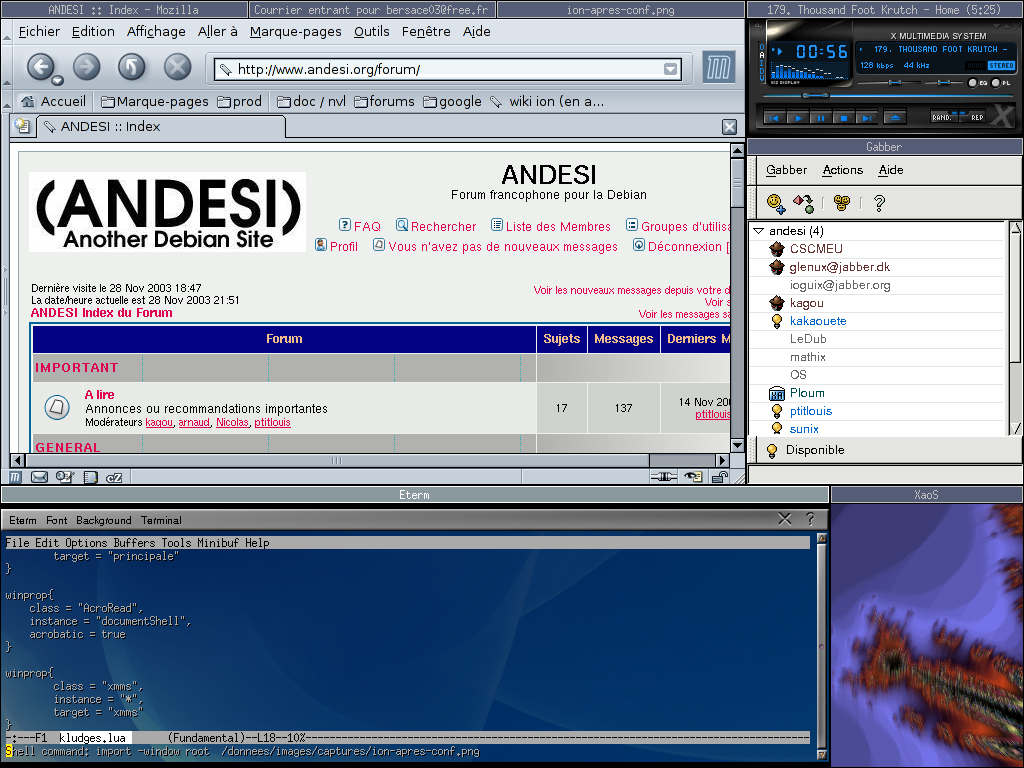Skip to next track in XMMS
Screen dimensions: 1024x768
pyautogui.click(x=866, y=118)
